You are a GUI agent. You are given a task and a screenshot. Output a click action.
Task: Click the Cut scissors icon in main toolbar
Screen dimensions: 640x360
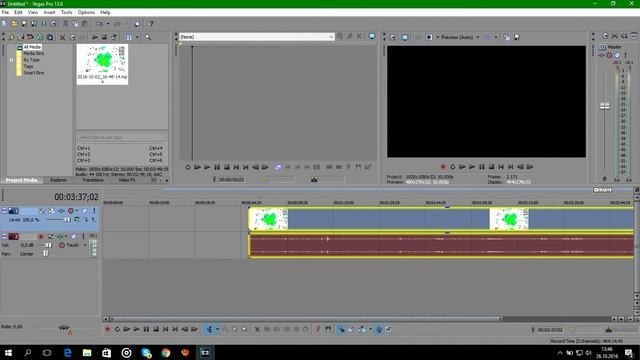65,24
